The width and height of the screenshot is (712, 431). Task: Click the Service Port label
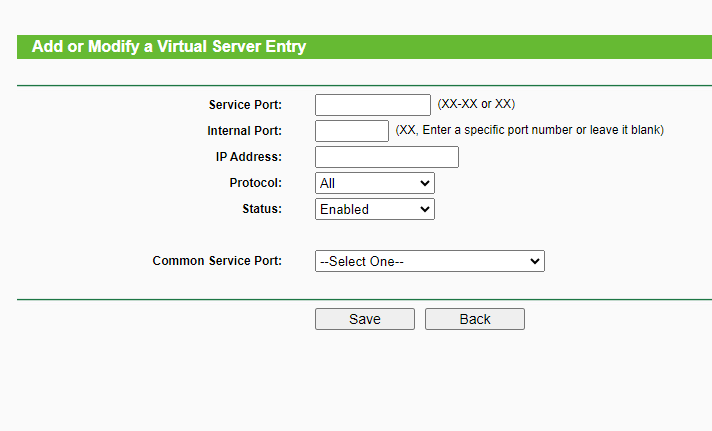(245, 105)
